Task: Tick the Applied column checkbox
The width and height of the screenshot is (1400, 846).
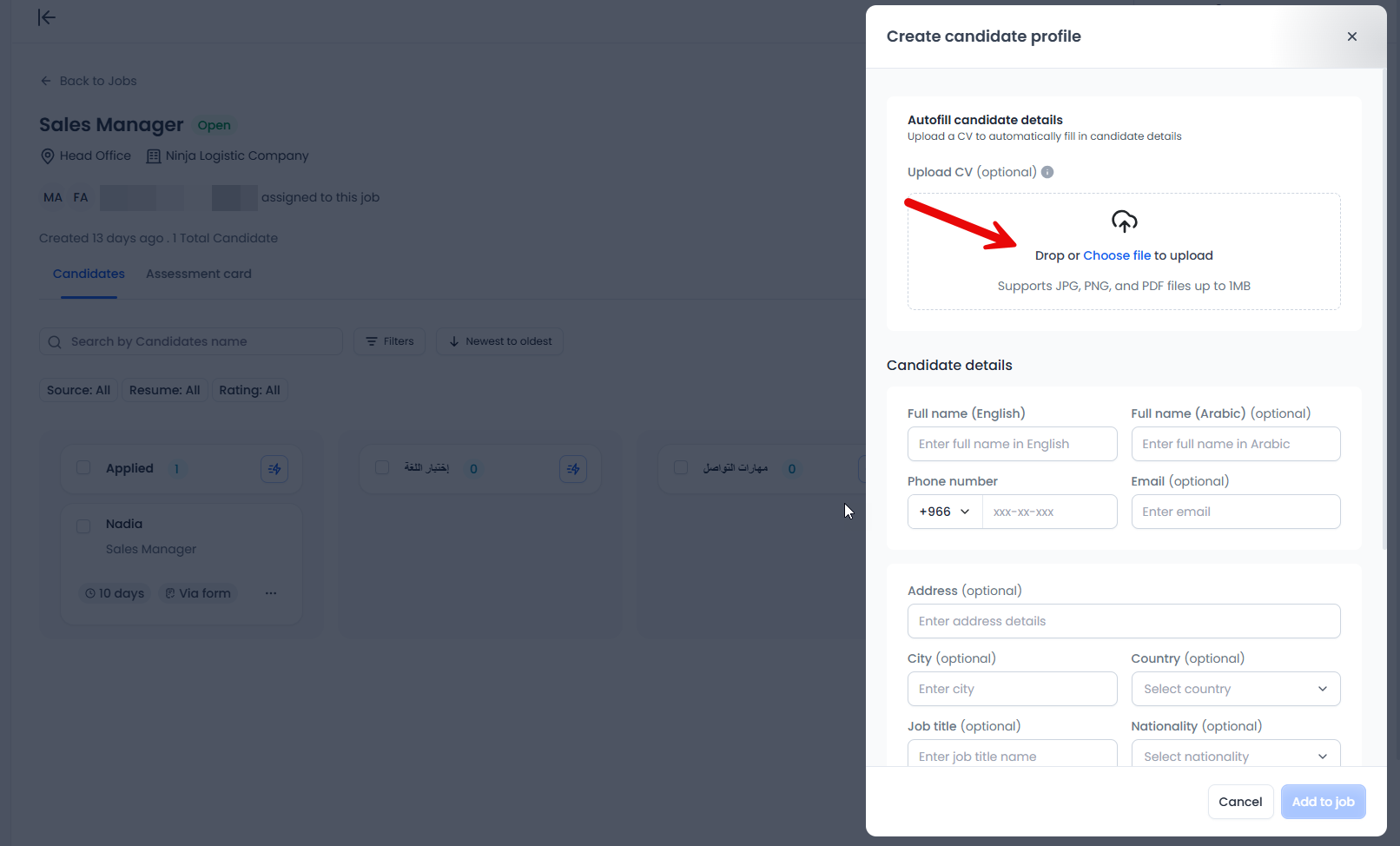Action: click(83, 468)
